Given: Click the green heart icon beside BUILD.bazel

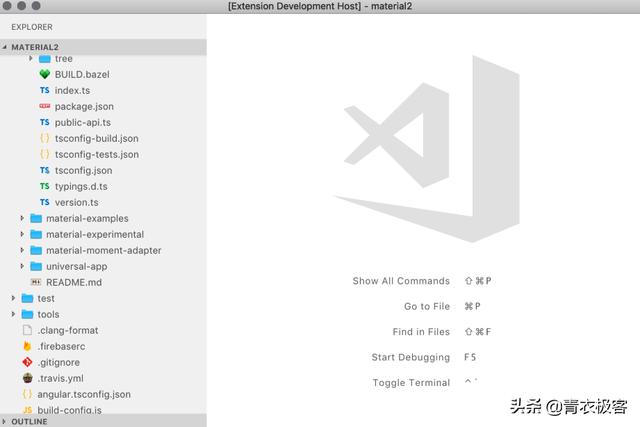Looking at the screenshot, I should (44, 74).
